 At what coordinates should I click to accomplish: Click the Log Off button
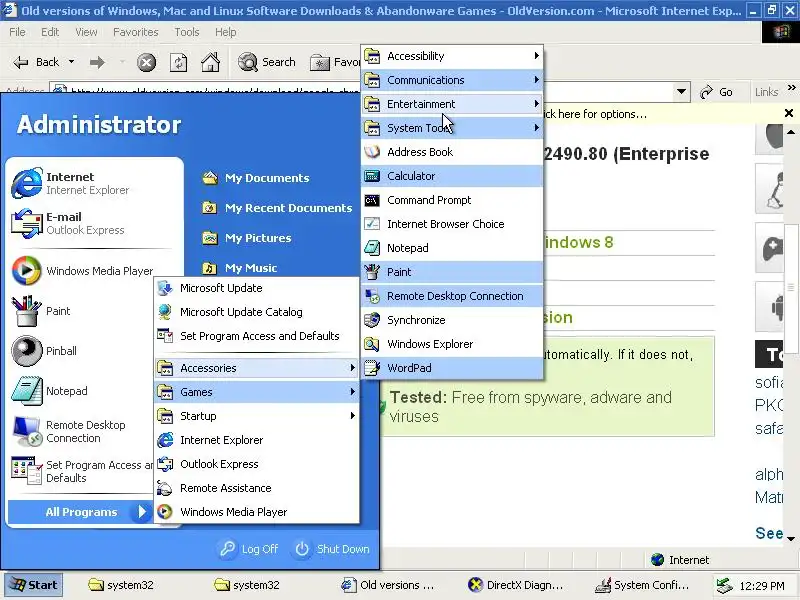[x=249, y=549]
